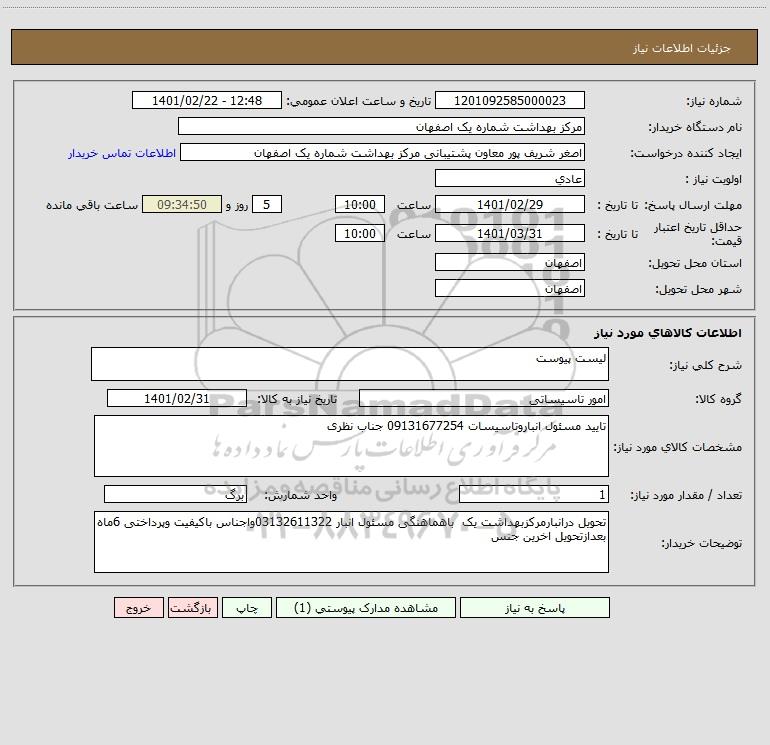Click the price validity hour field 10:00

pyautogui.click(x=359, y=233)
